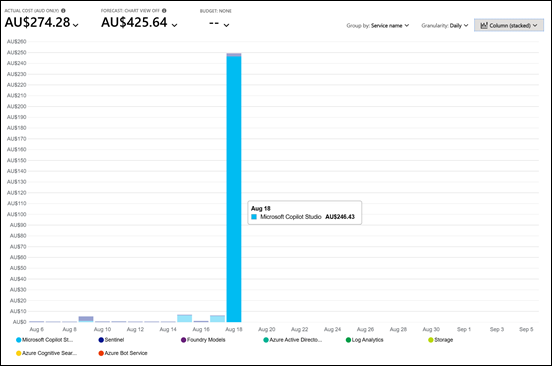Click the AU$246.43 value in the tooltip
Image resolution: width=552 pixels, height=366 pixels.
340,217
